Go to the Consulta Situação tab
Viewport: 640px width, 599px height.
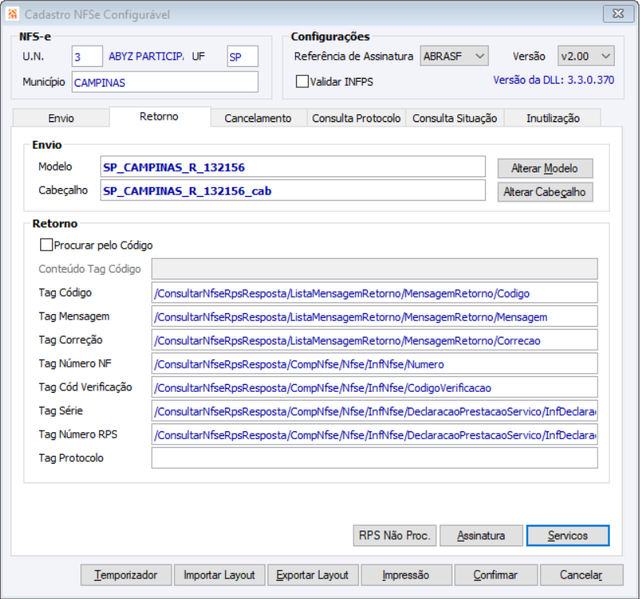click(455, 118)
